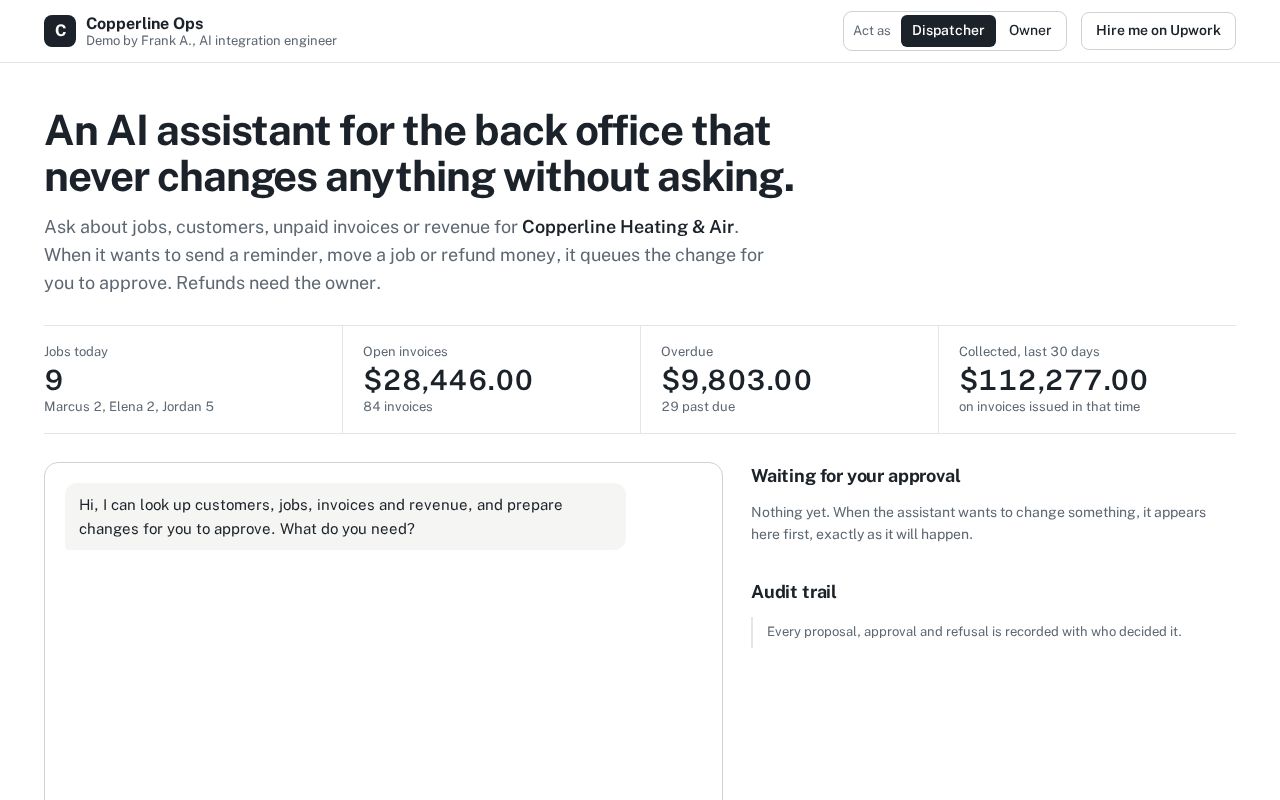Click the Marcus 2, Elena 2, Jordan 5 text

click(x=129, y=407)
